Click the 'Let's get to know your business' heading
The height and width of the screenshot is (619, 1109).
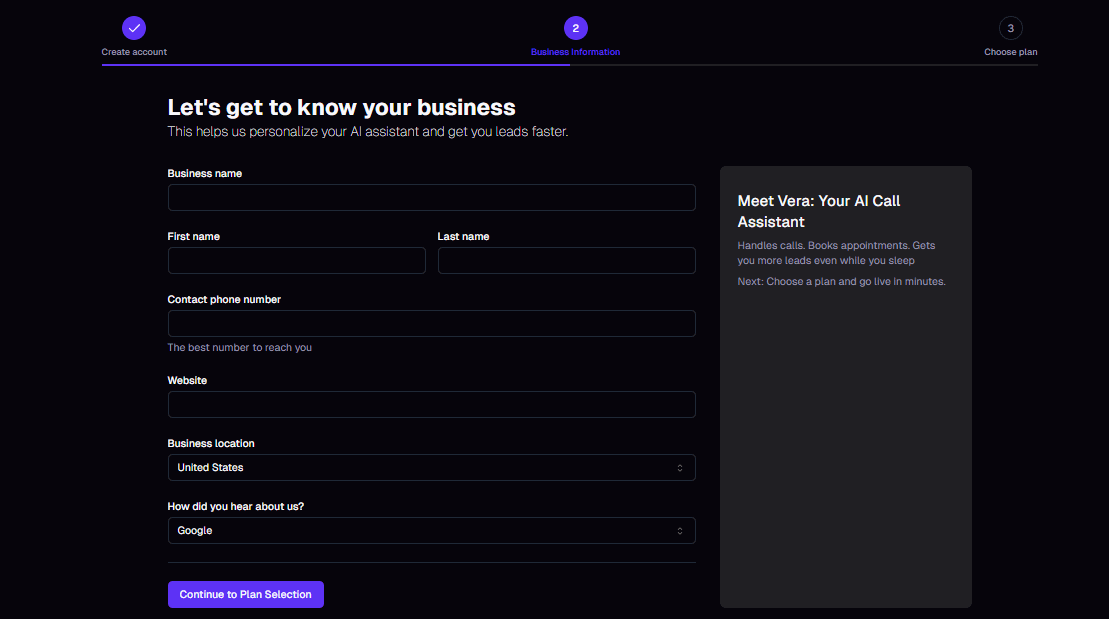click(x=341, y=108)
